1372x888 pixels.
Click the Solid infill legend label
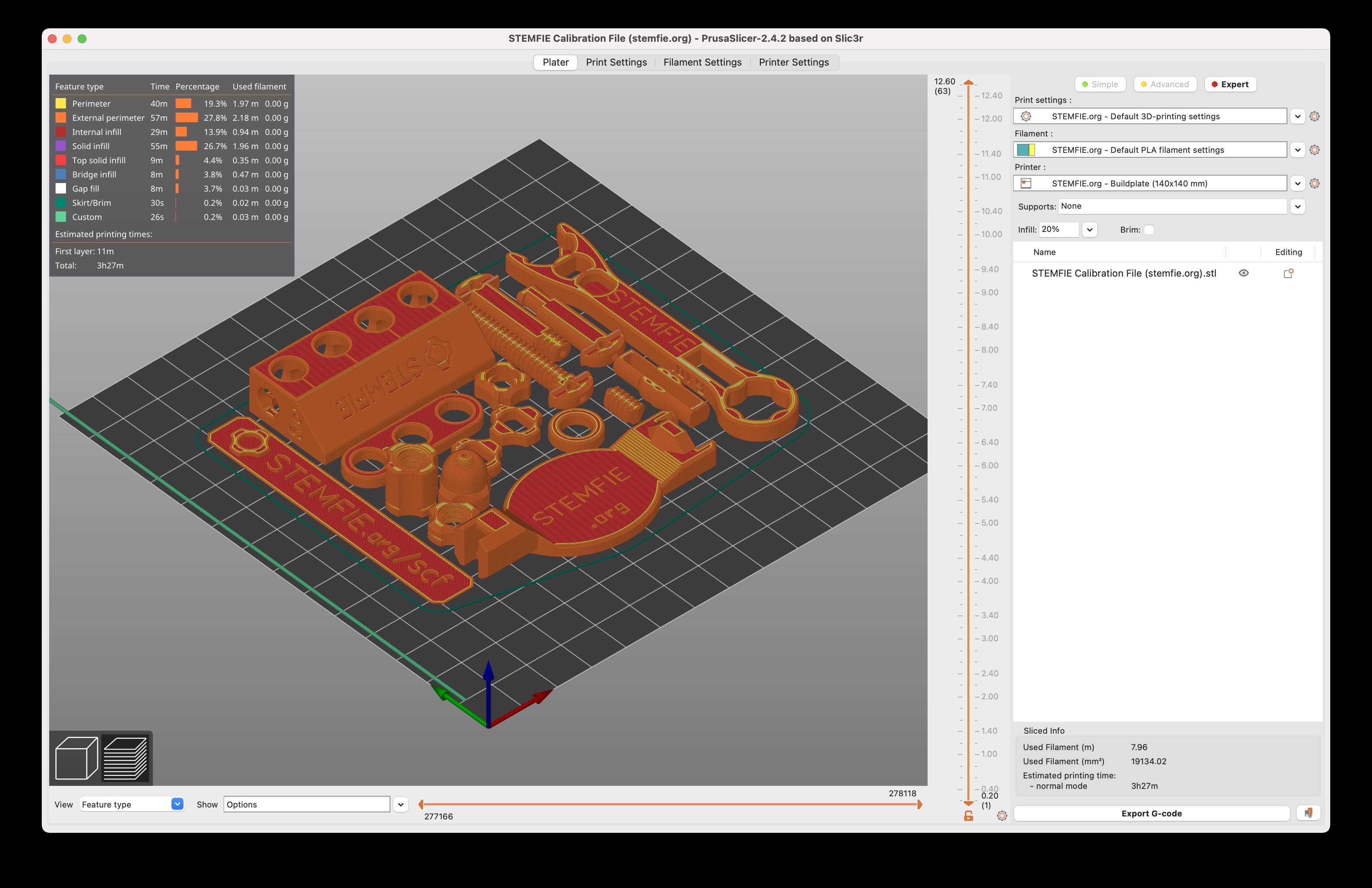91,147
